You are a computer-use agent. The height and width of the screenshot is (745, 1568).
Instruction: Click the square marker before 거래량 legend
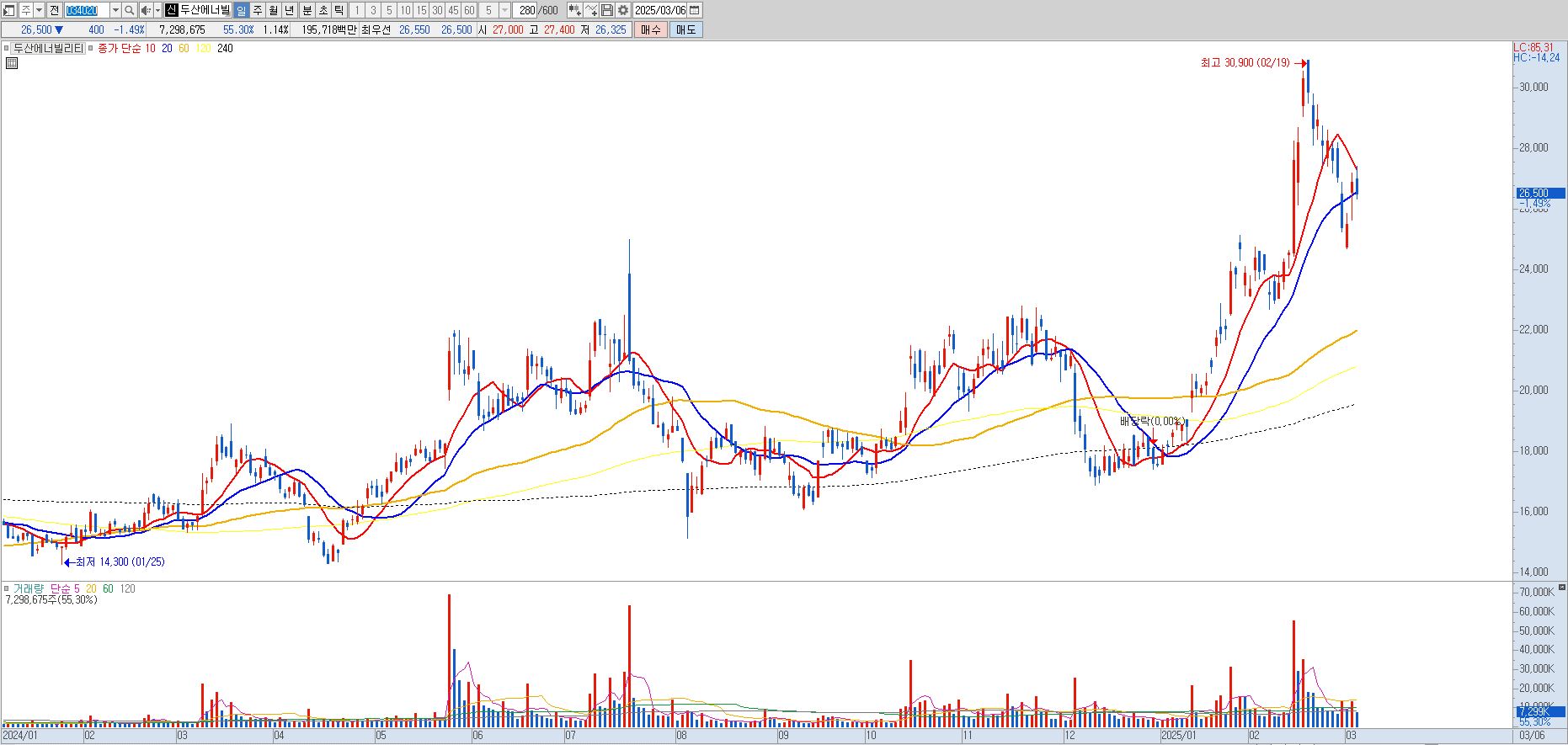(x=6, y=589)
